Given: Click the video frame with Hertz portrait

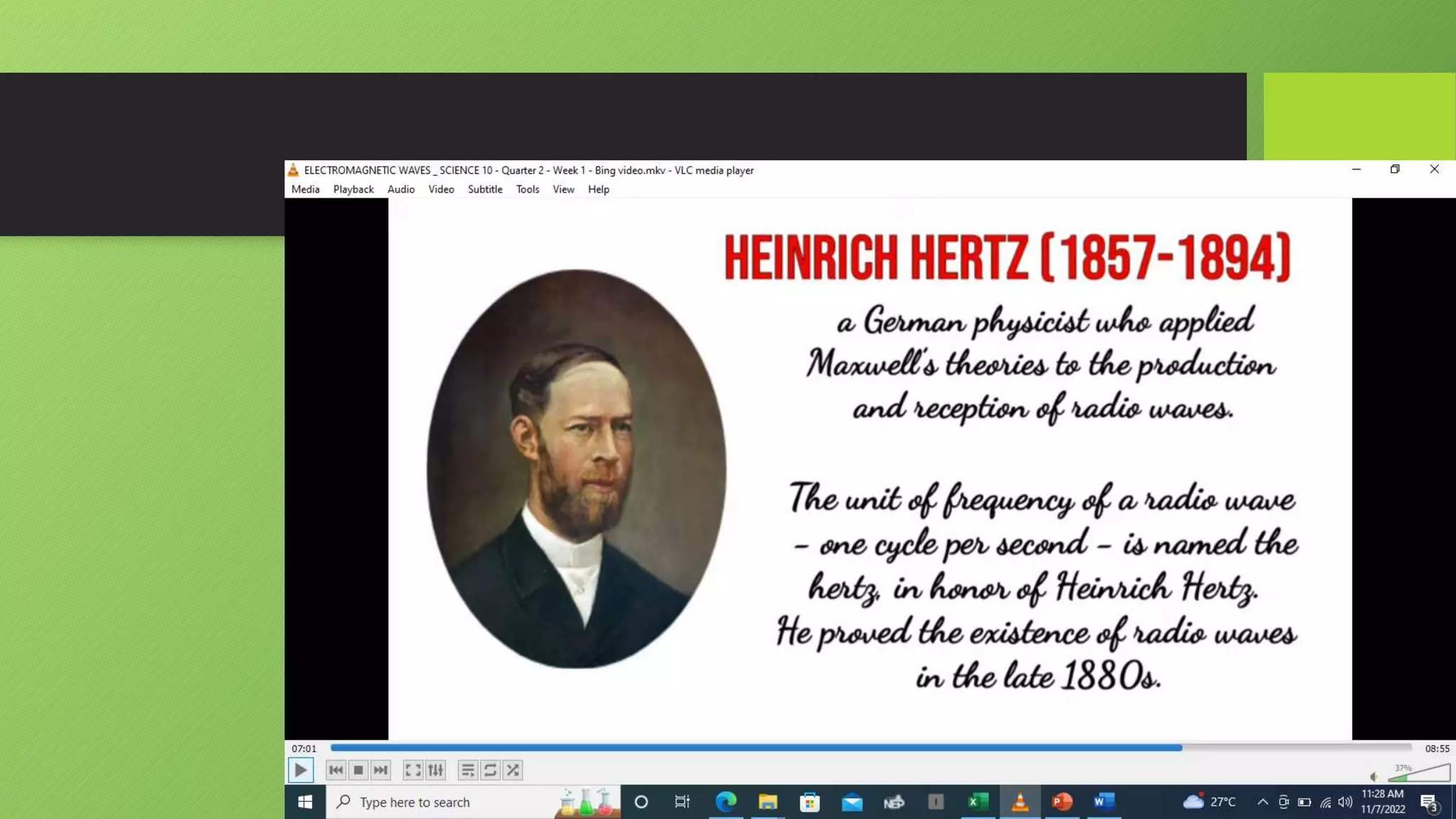Looking at the screenshot, I should click(869, 469).
